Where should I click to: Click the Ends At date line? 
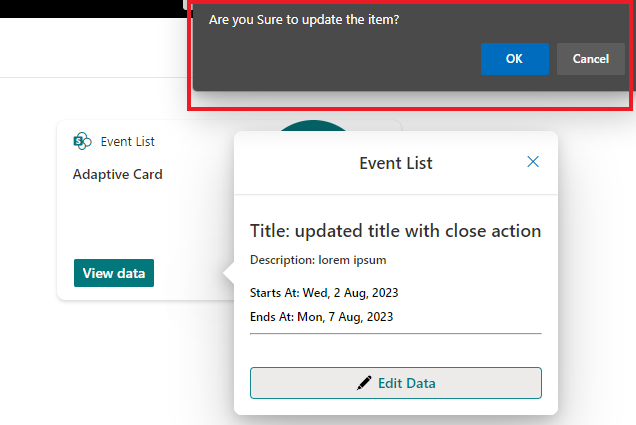321,316
